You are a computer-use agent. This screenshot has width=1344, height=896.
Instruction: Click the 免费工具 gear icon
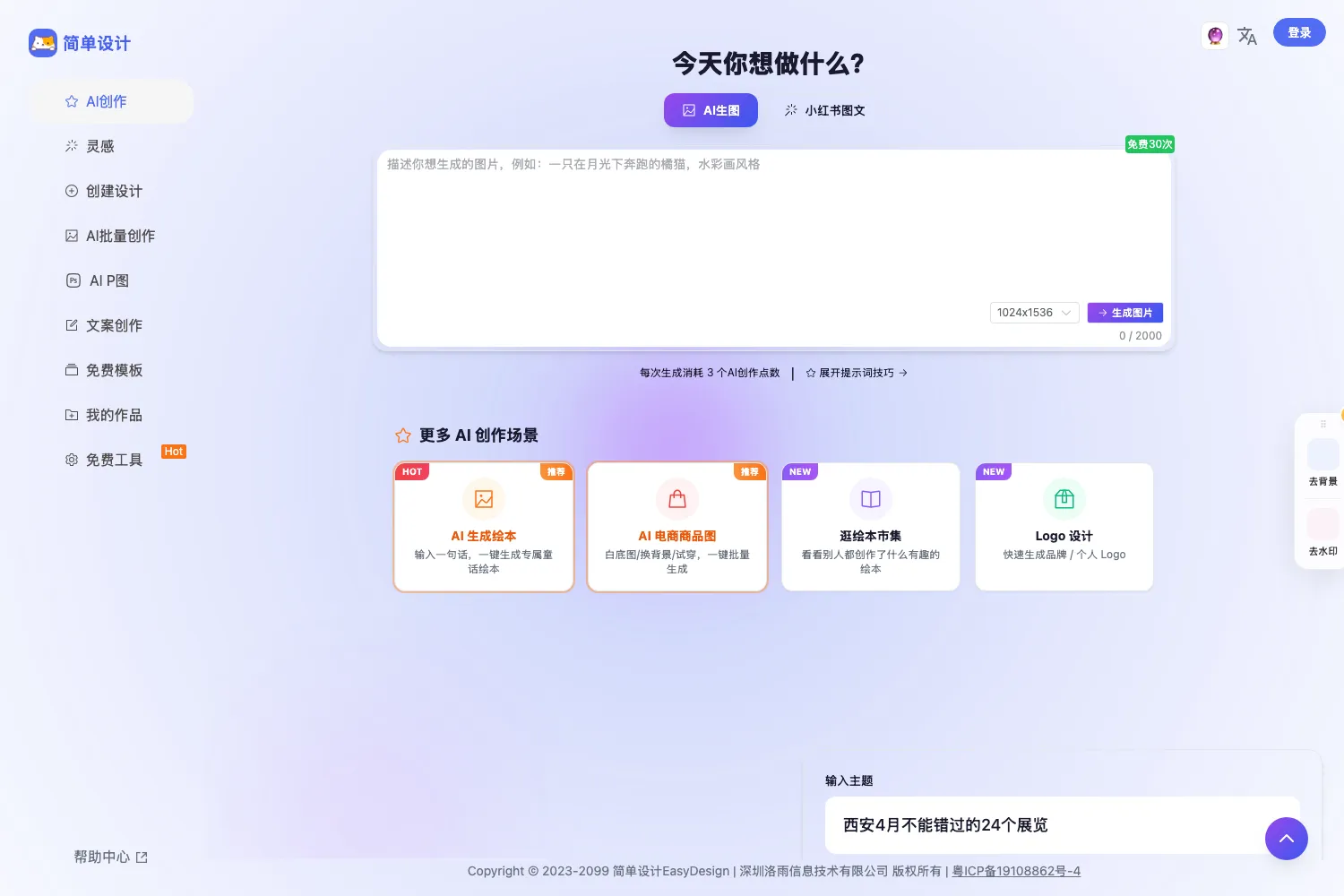[x=72, y=460]
